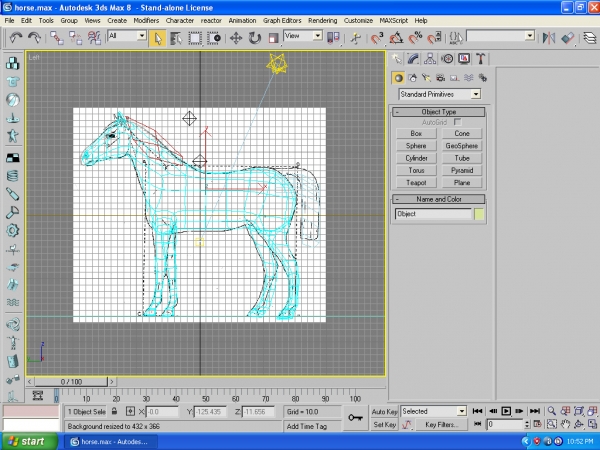Select the Space Warps category icon

(x=468, y=78)
